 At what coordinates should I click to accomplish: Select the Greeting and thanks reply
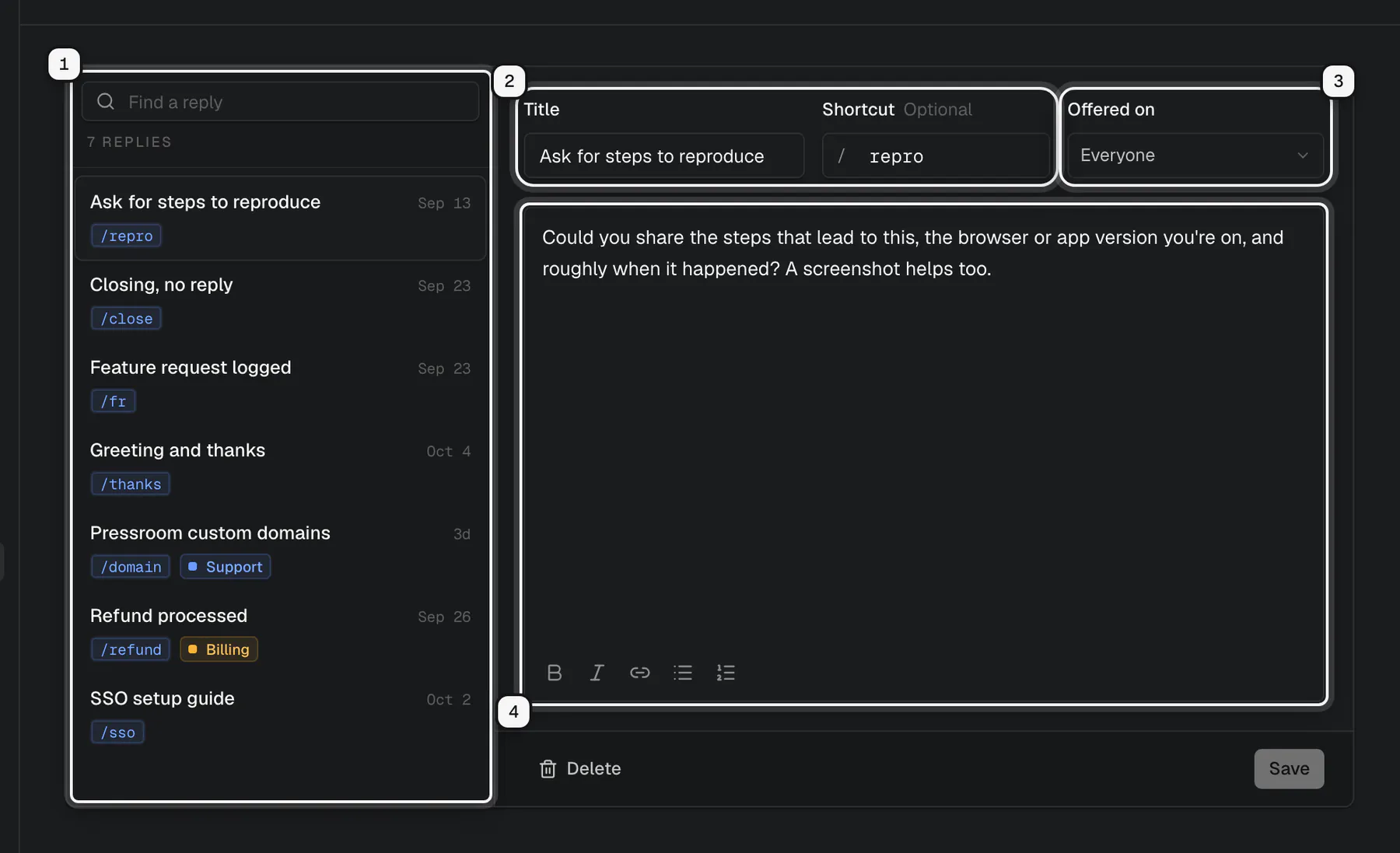coord(280,467)
